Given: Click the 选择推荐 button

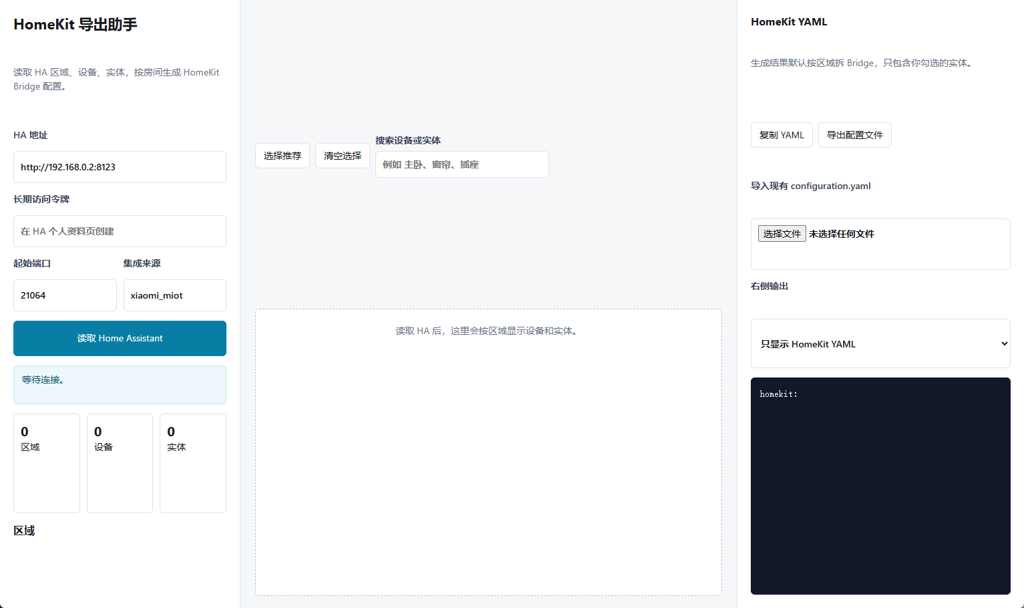Looking at the screenshot, I should pos(282,155).
